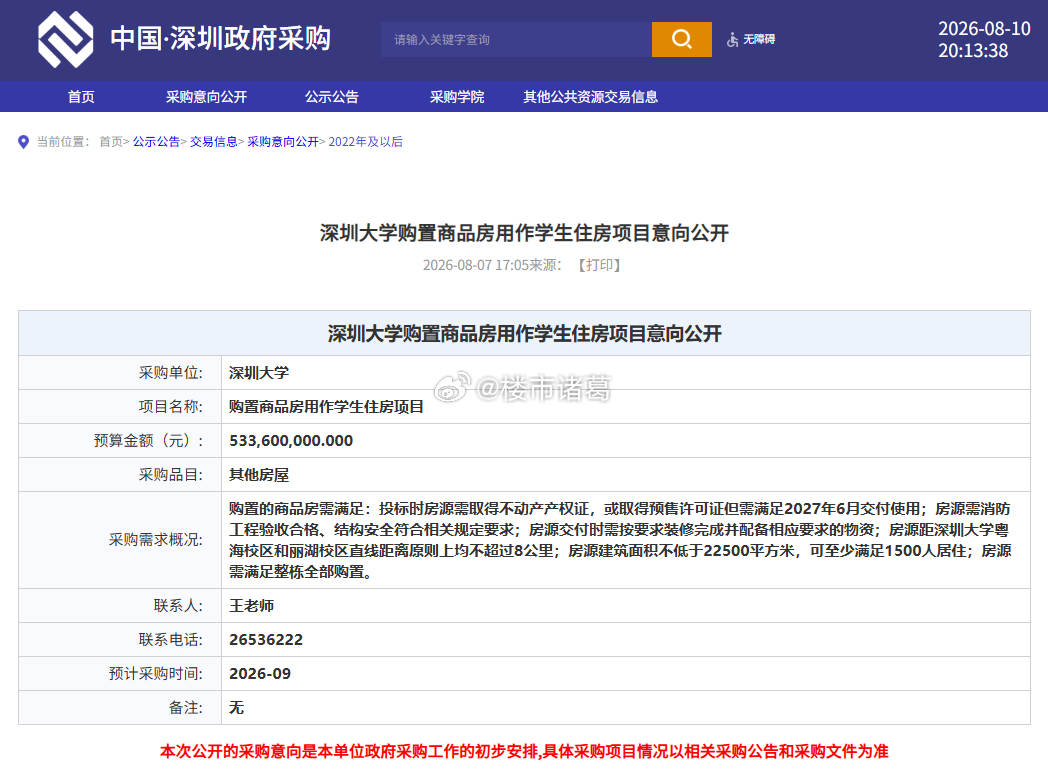The height and width of the screenshot is (774, 1048).
Task: Click the 采购需求概况 label cell
Action: pyautogui.click(x=120, y=540)
